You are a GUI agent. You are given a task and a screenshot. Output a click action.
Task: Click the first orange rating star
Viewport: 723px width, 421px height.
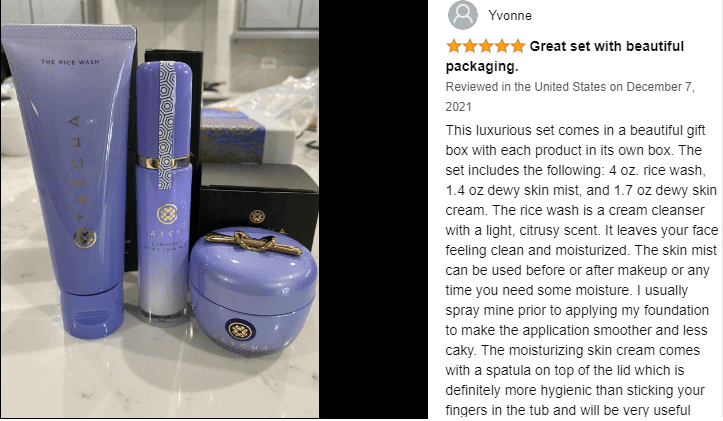pyautogui.click(x=454, y=46)
